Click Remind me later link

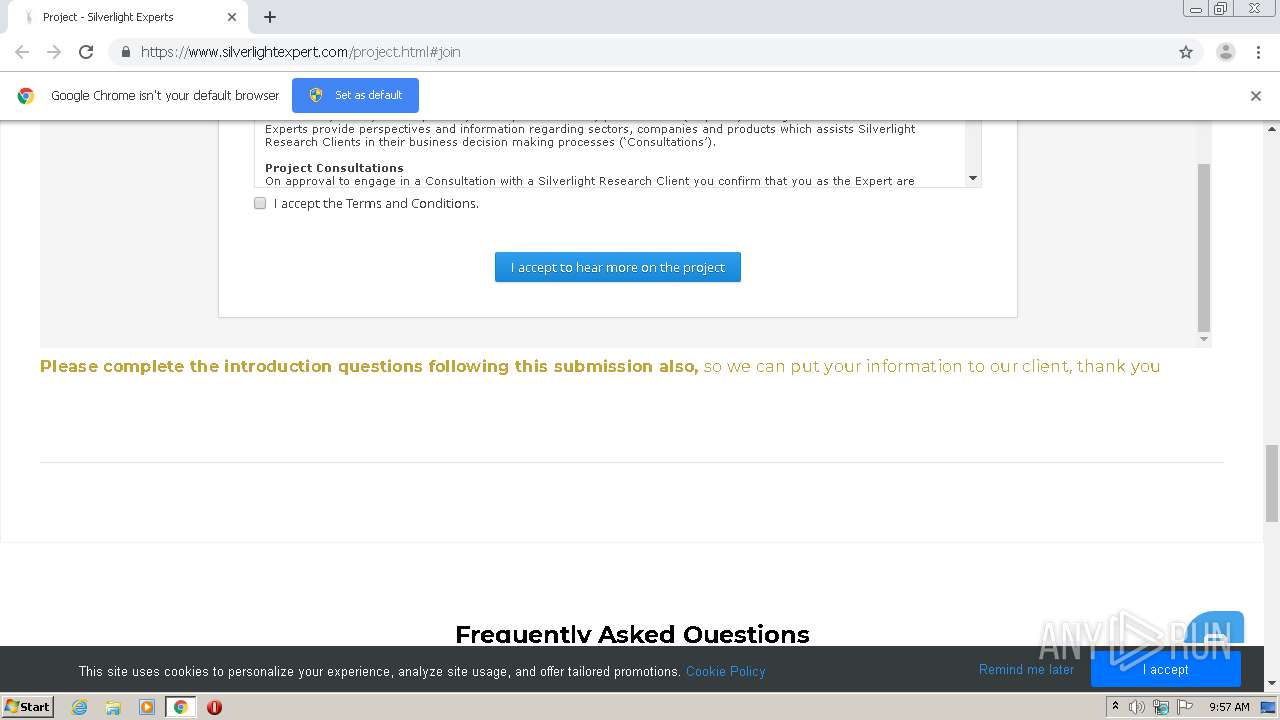pos(1026,670)
